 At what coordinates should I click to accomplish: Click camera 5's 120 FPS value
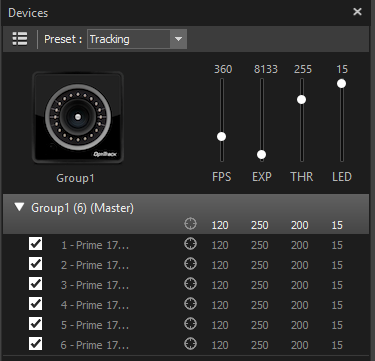click(x=220, y=325)
